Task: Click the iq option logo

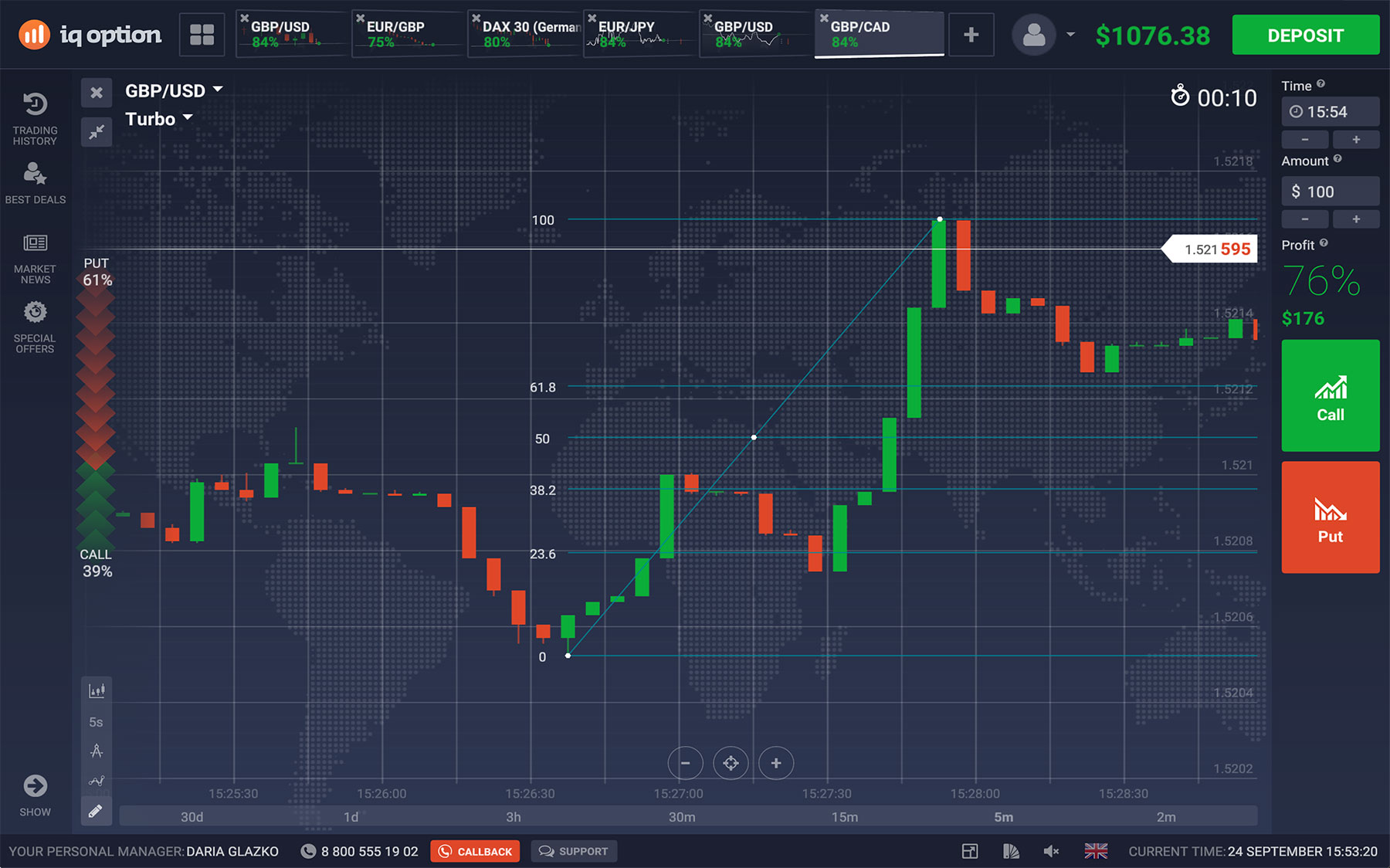Action: [x=90, y=35]
